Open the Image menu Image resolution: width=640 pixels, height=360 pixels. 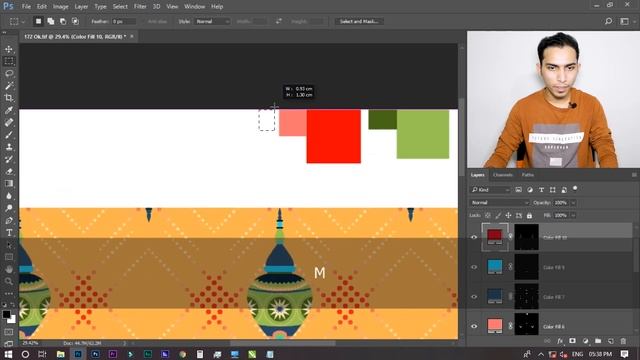(60, 7)
